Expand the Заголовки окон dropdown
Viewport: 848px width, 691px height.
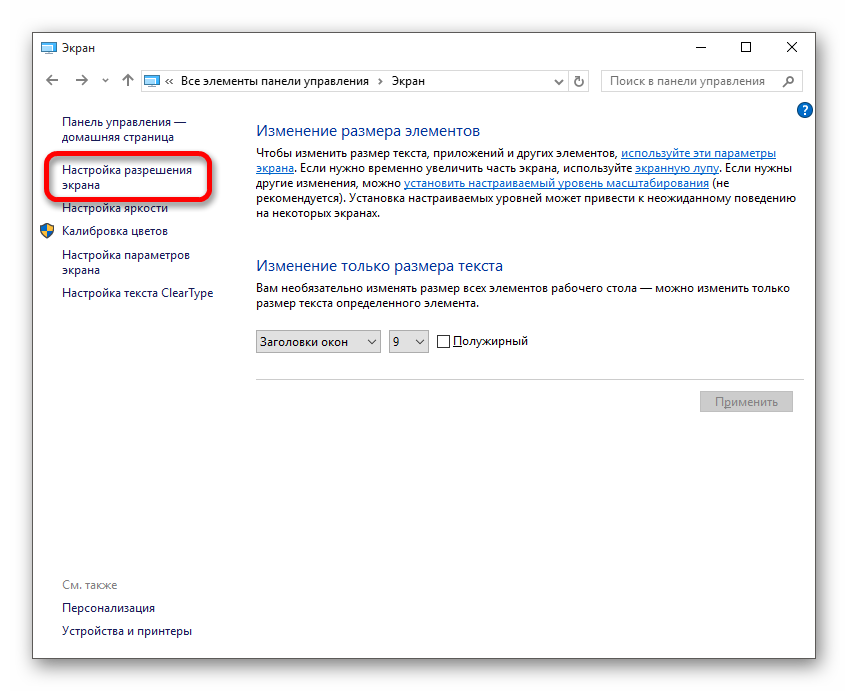(x=319, y=342)
